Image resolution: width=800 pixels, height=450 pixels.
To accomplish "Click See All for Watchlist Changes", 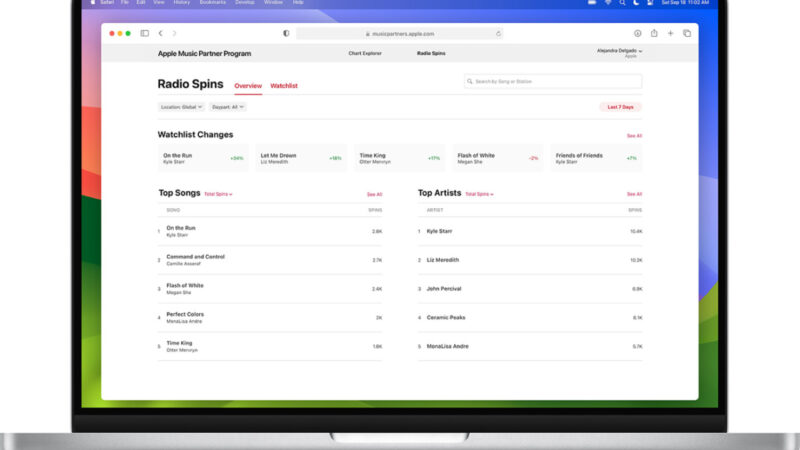I will click(634, 136).
